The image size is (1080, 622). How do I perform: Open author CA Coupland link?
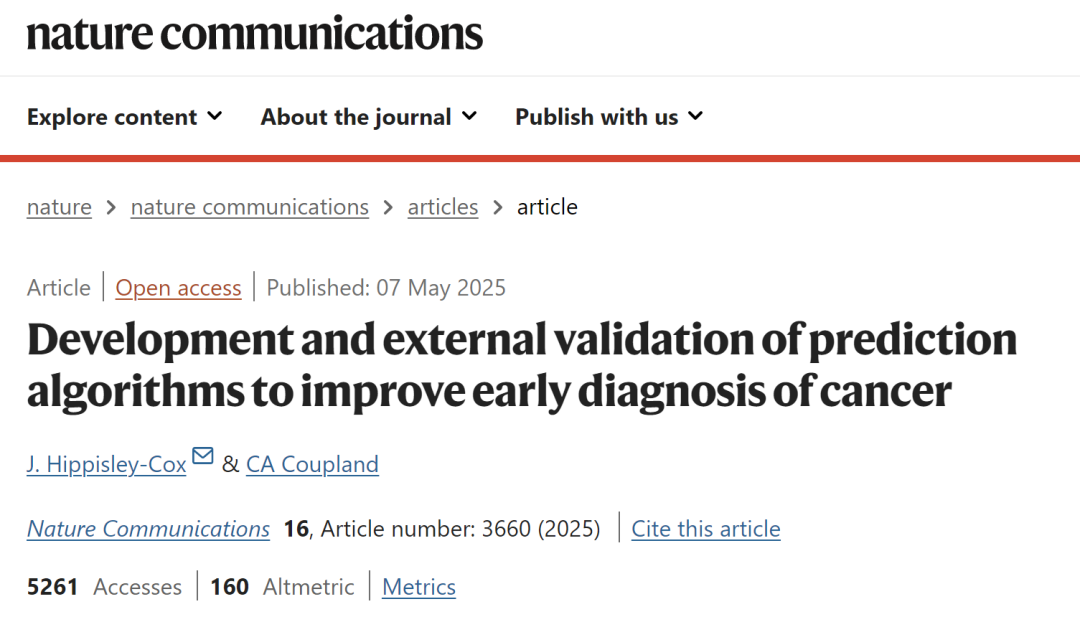pos(312,465)
